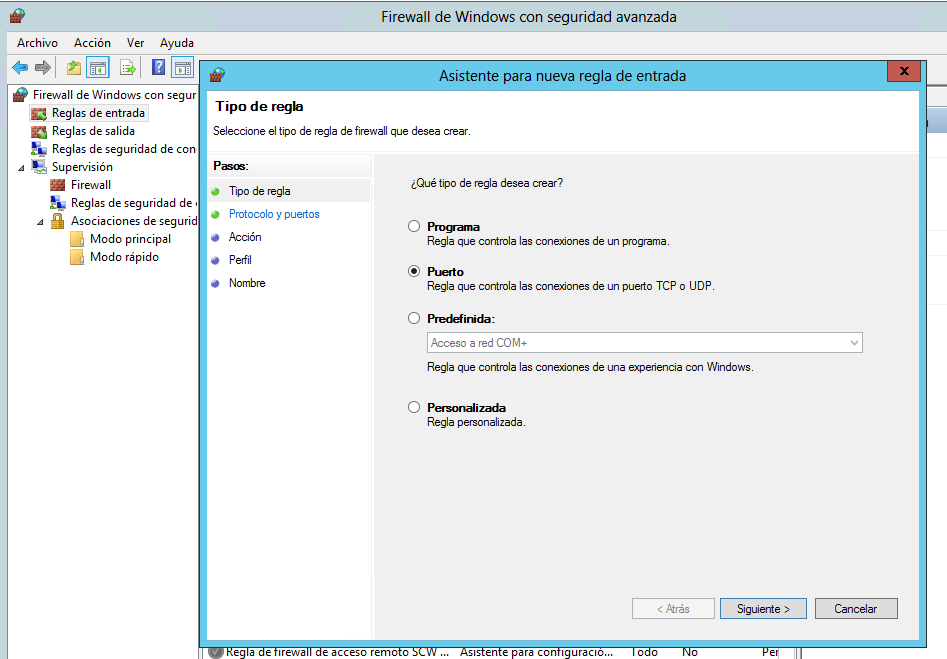Choose the Predefinida radio option
The height and width of the screenshot is (659, 947).
pos(414,319)
